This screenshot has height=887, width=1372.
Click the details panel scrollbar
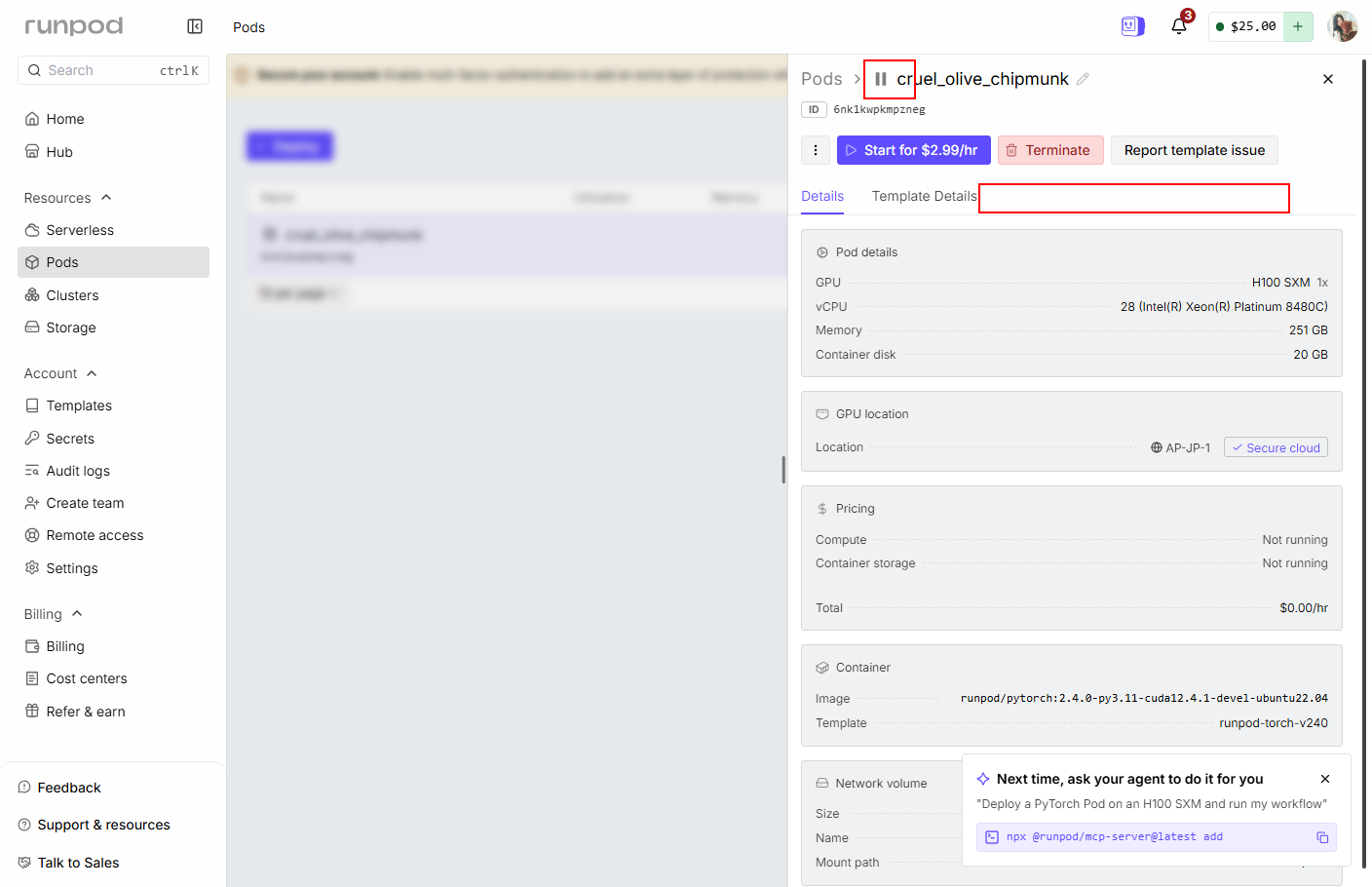(x=1364, y=463)
